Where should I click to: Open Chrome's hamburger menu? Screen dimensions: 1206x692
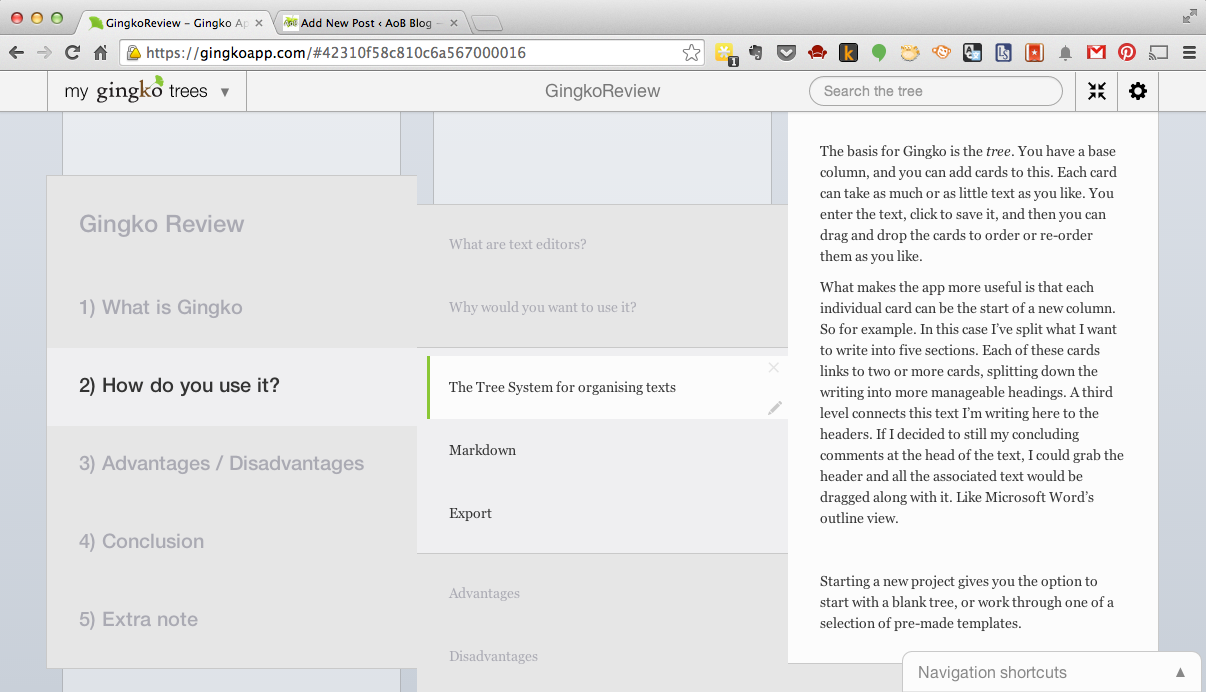[x=1189, y=51]
